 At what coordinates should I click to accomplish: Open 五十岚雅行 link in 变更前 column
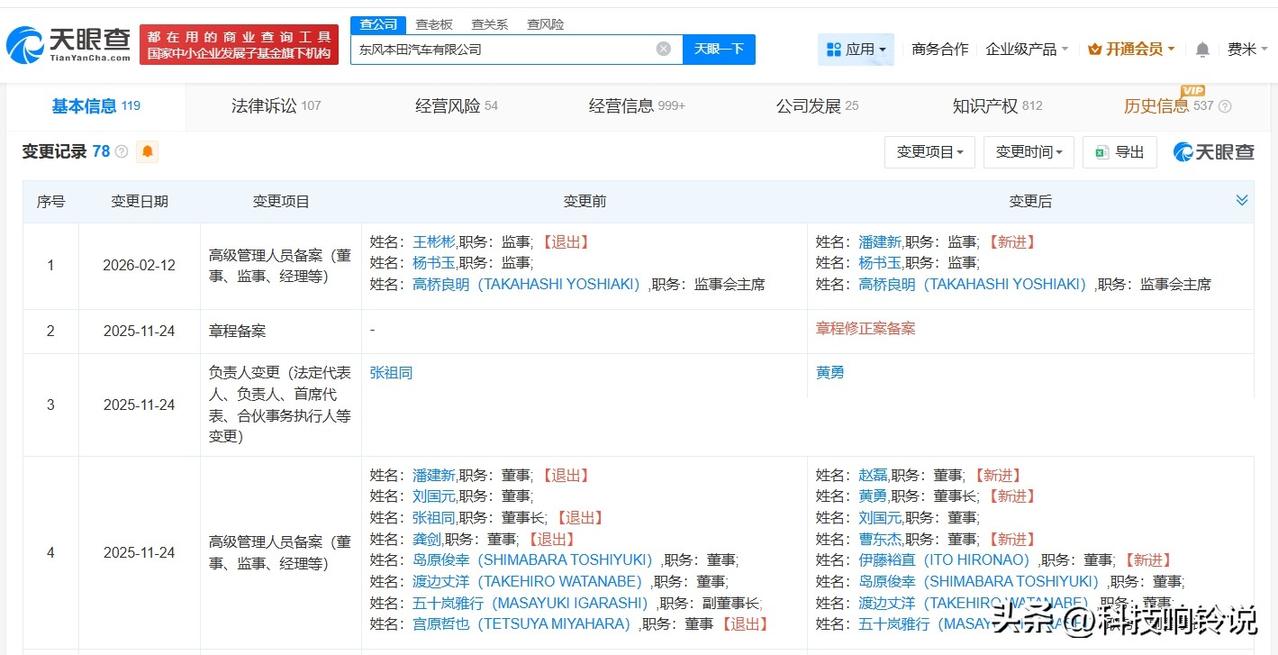click(x=533, y=603)
